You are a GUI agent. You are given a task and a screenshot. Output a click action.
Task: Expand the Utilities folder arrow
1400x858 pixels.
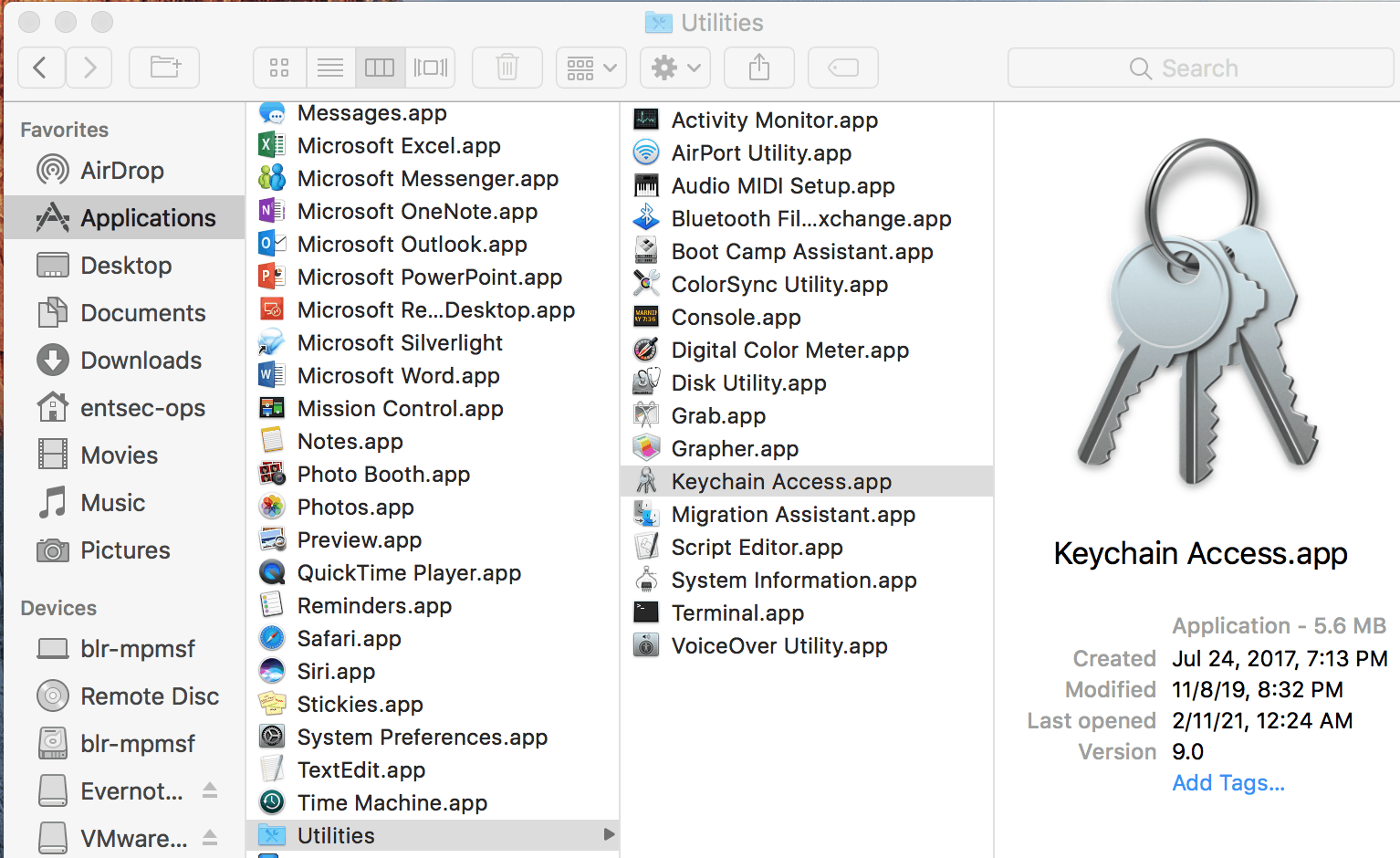point(608,835)
